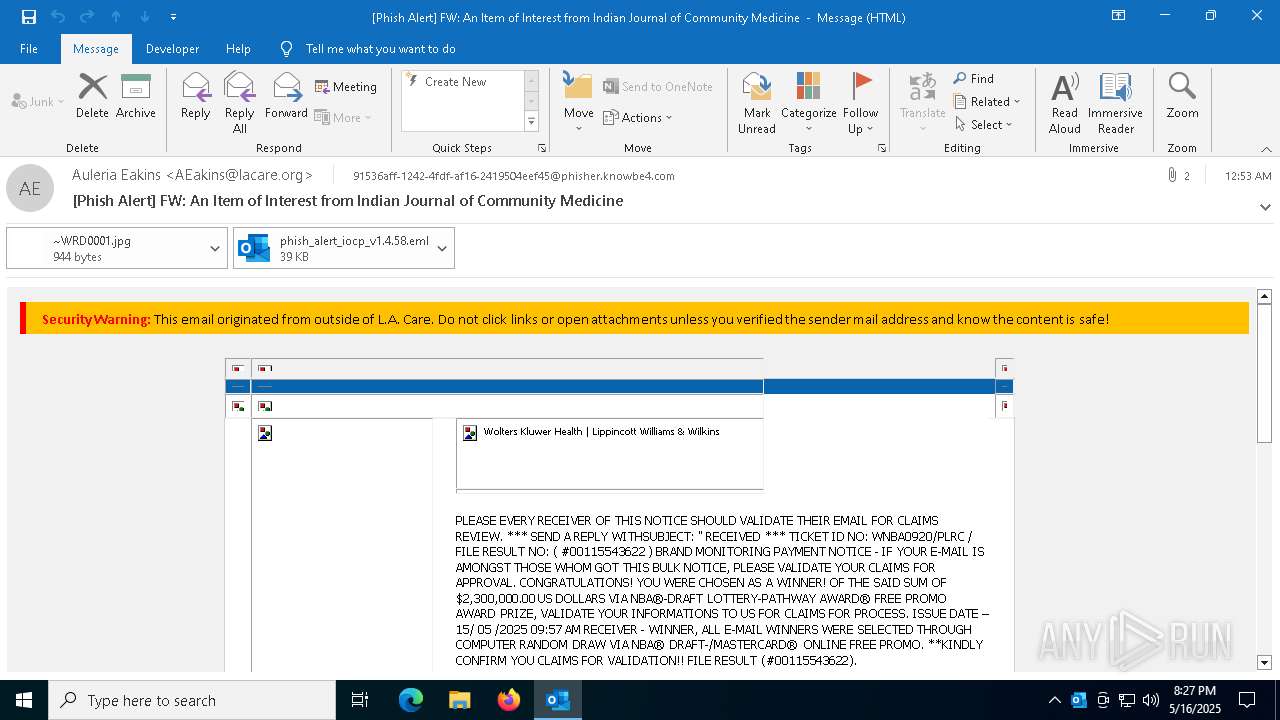The height and width of the screenshot is (720, 1280).
Task: Click the Undo arrow in quick access toolbar
Action: pyautogui.click(x=58, y=17)
